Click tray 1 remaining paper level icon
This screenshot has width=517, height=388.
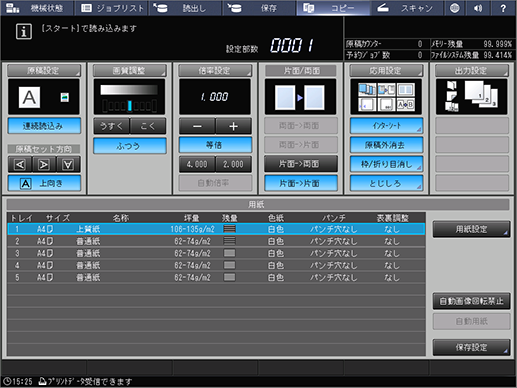[230, 229]
